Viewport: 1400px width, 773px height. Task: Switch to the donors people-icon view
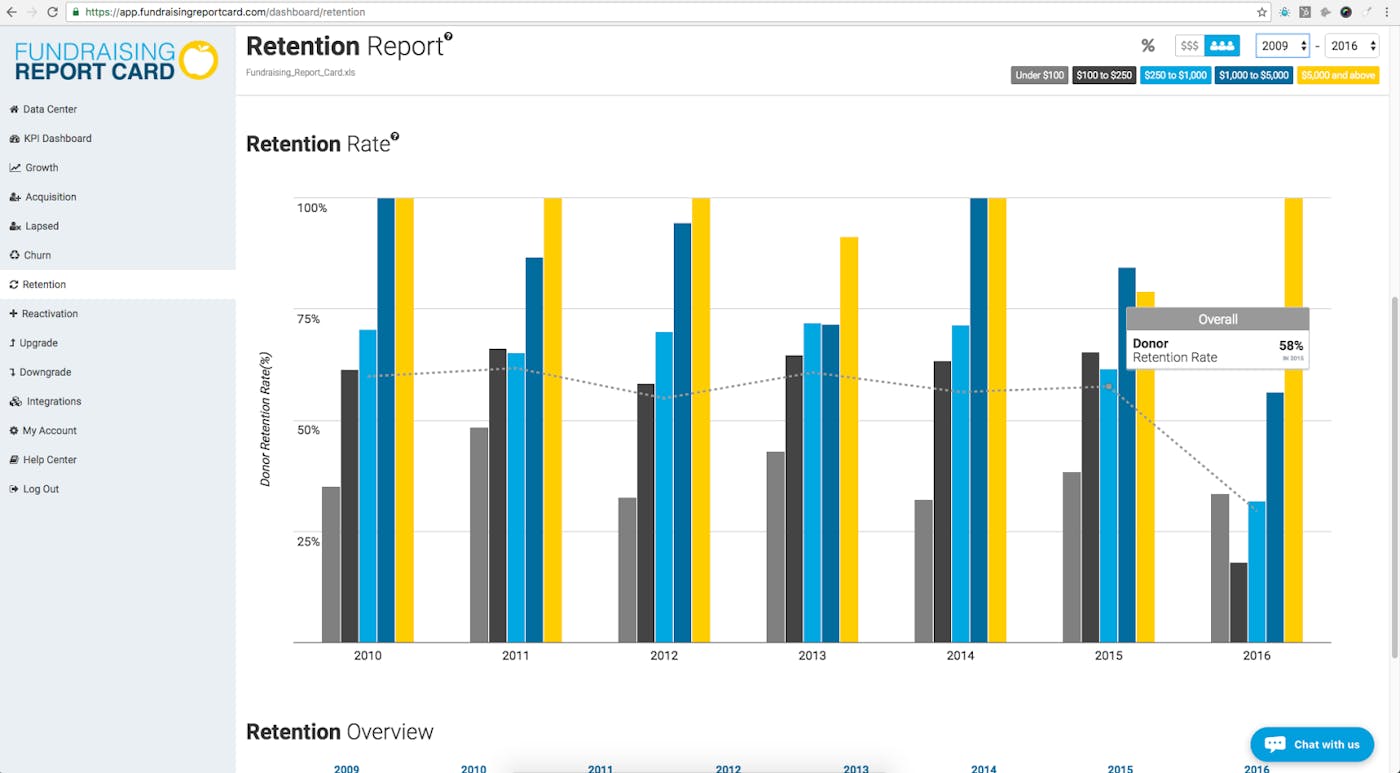tap(1222, 46)
